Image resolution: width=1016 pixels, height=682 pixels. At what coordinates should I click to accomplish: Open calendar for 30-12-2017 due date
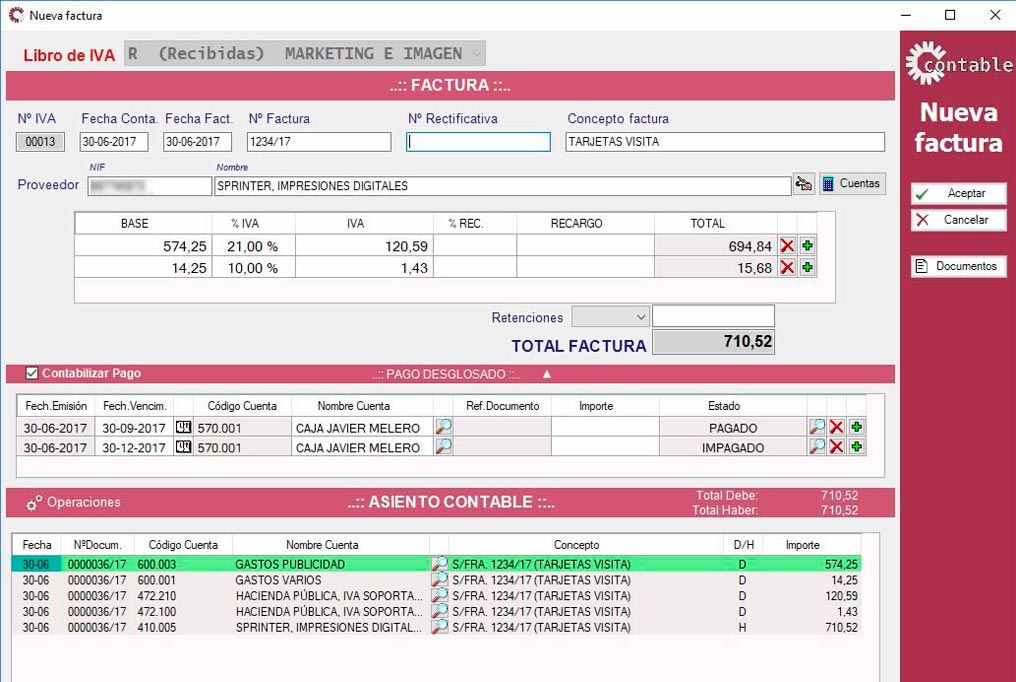[x=183, y=447]
